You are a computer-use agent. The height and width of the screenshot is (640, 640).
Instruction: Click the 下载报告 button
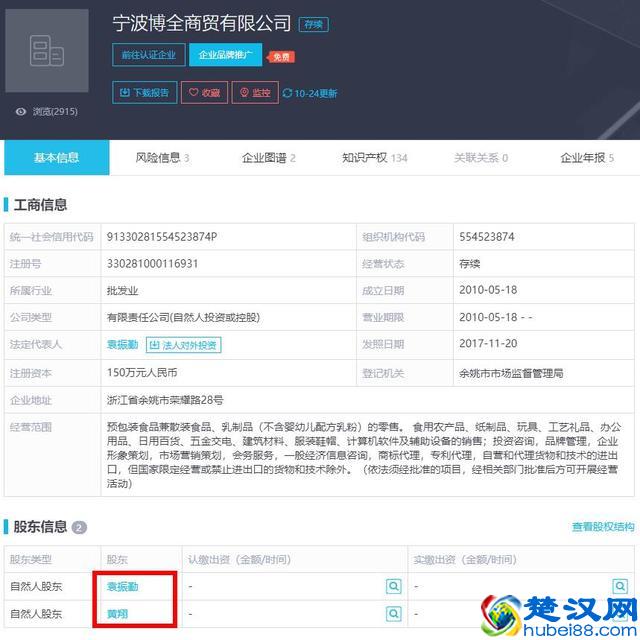[144, 92]
